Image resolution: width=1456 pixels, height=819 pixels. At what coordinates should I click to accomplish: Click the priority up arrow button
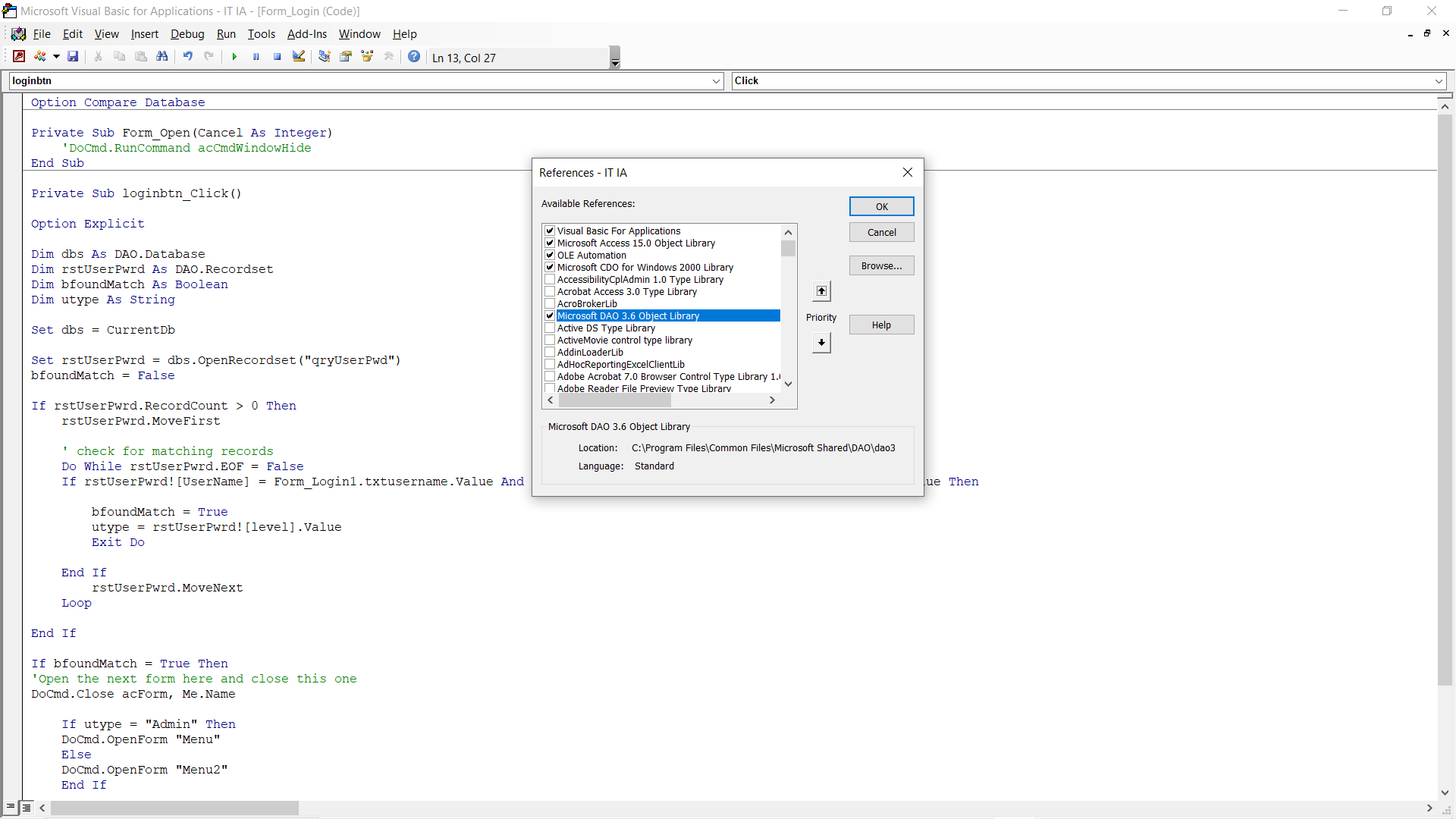point(821,291)
